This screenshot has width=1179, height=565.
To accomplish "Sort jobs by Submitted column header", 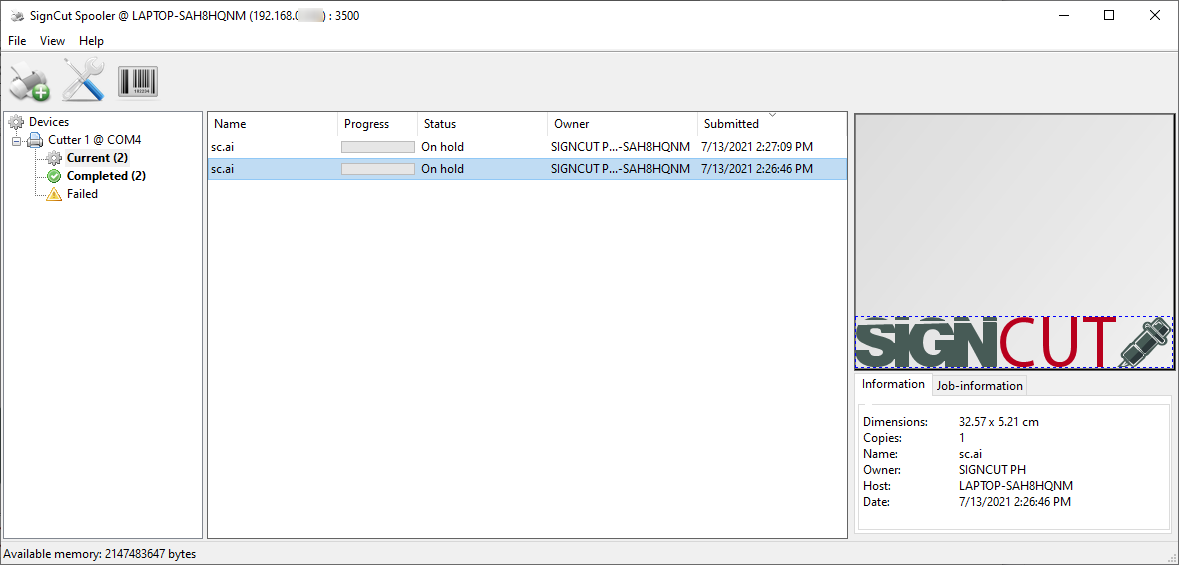I will 772,124.
